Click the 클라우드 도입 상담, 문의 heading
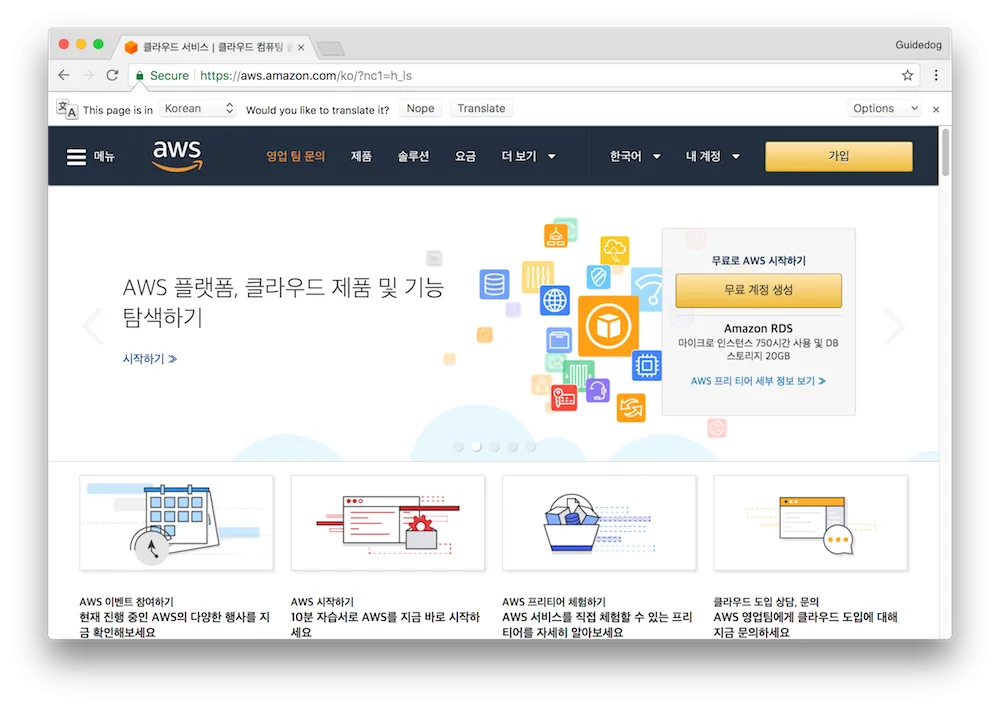Viewport: 1000px width, 708px height. pyautogui.click(x=766, y=601)
